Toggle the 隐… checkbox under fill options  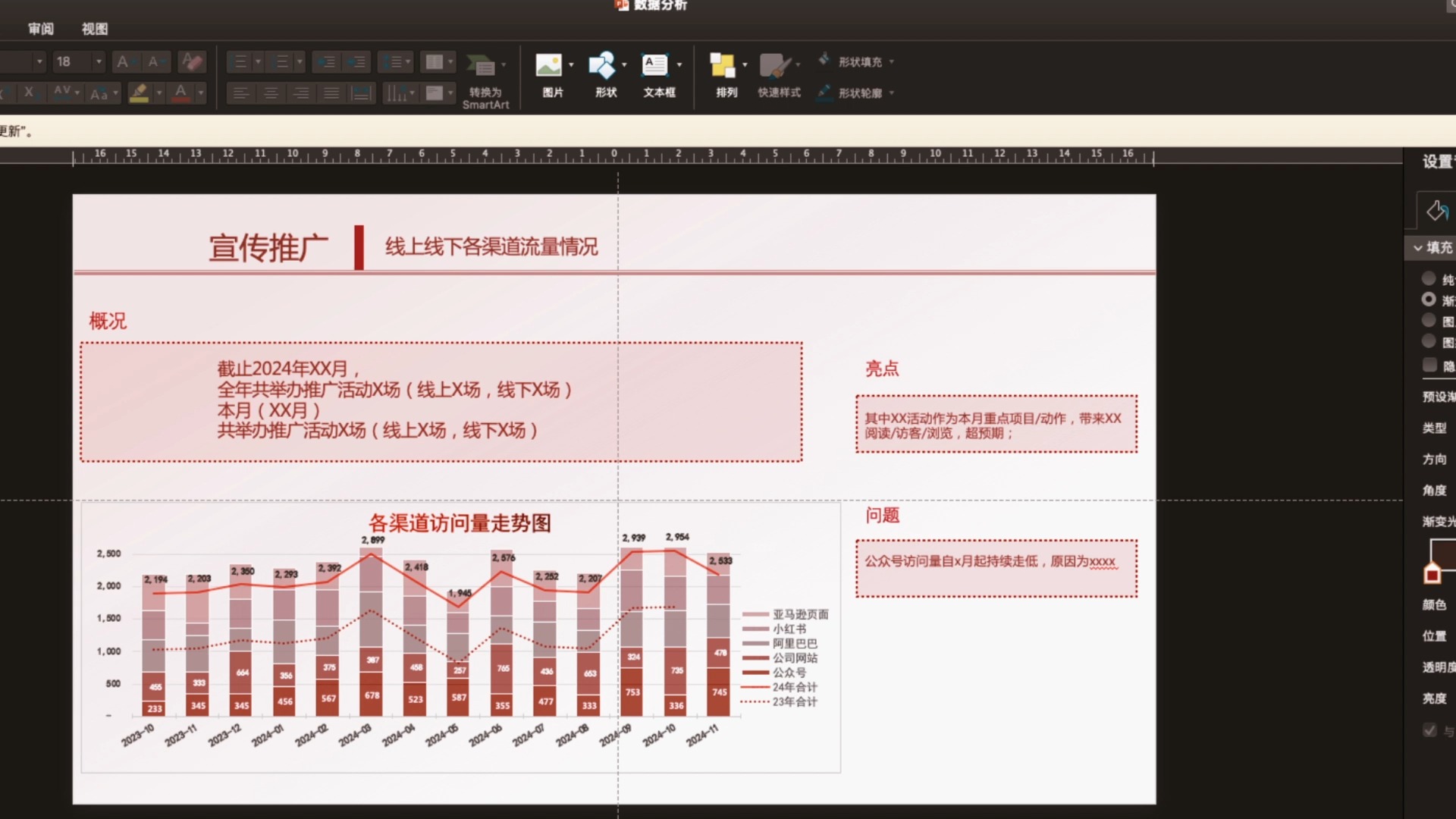coord(1429,365)
